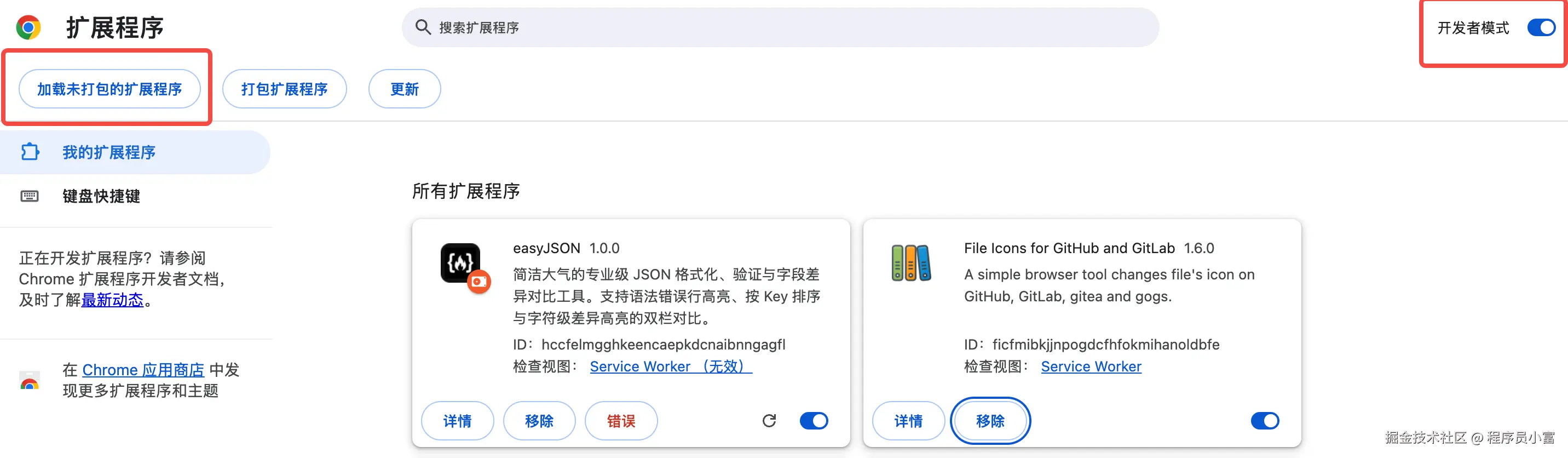Reload the easyJSON extension
Image resolution: width=1568 pixels, height=458 pixels.
tap(769, 421)
